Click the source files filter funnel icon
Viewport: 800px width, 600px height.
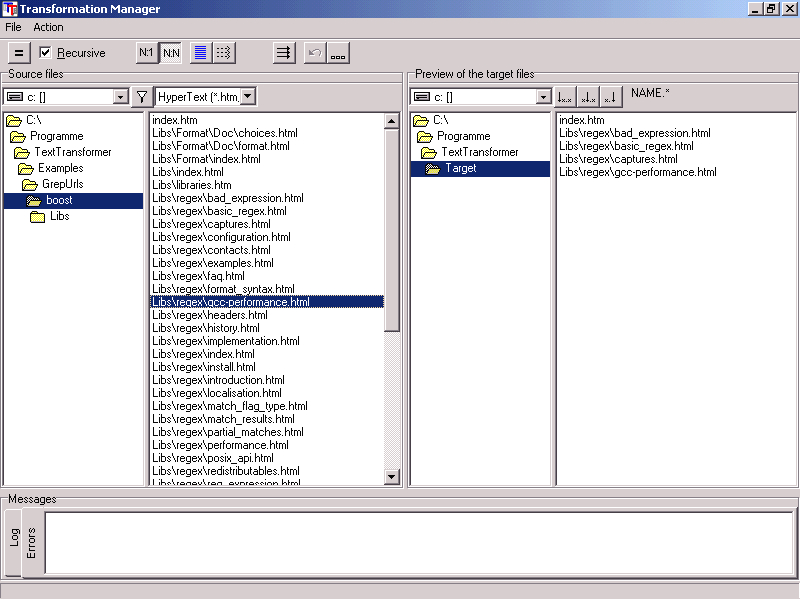click(x=142, y=97)
